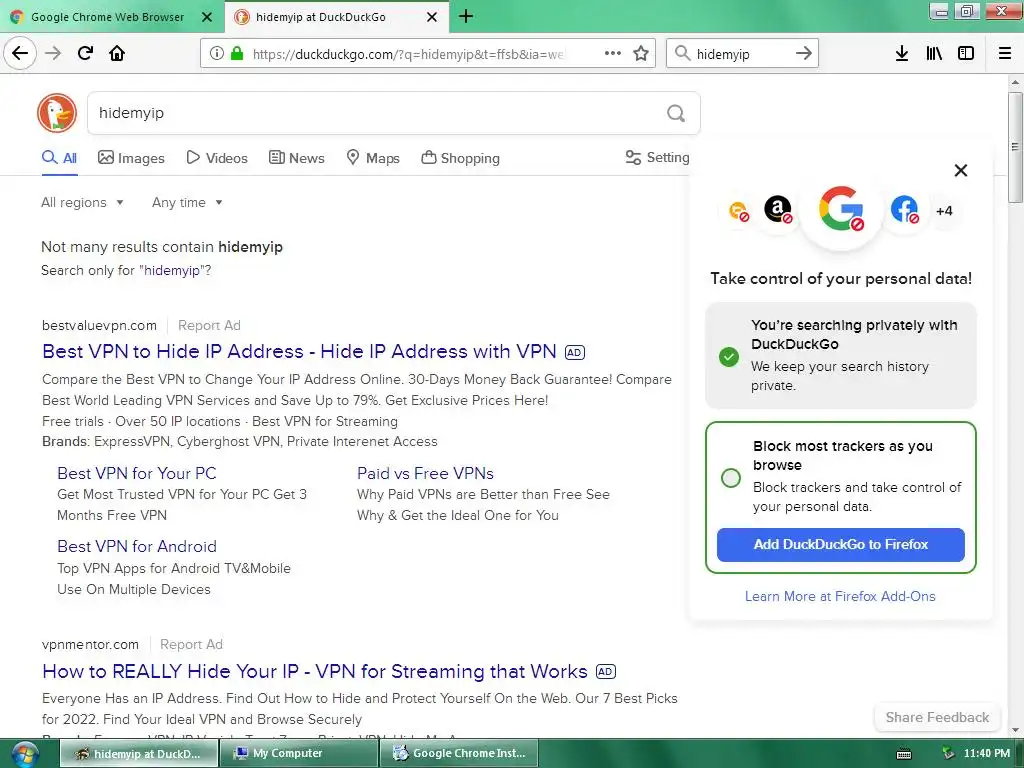Click the green searching-privately checkmark
1024x768 pixels.
729,357
